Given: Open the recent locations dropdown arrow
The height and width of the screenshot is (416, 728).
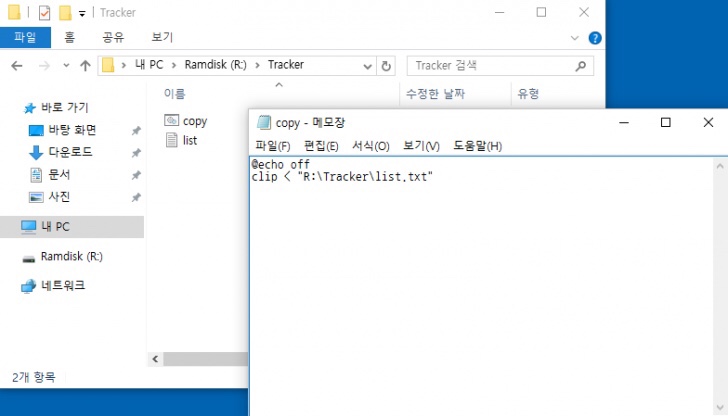Looking at the screenshot, I should (x=66, y=65).
